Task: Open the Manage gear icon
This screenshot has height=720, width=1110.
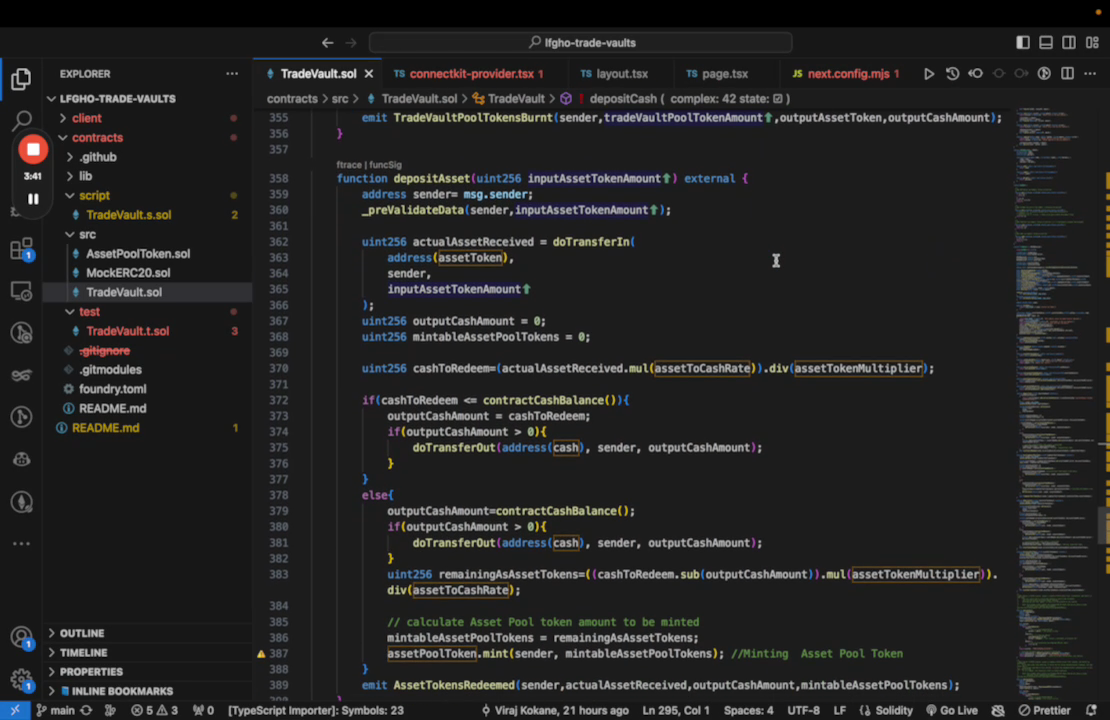Action: pos(21,680)
